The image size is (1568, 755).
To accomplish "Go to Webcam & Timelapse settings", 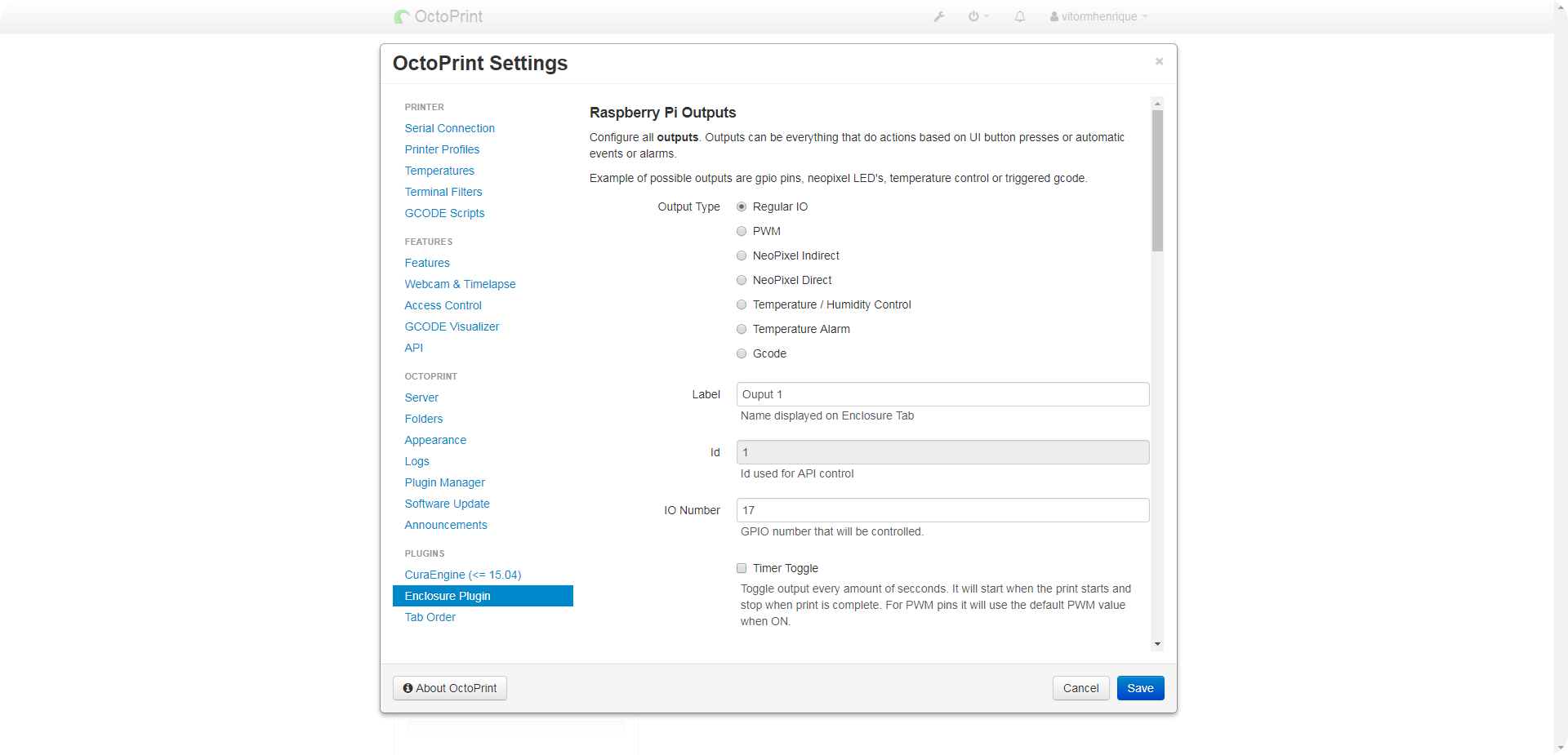I will pos(460,284).
